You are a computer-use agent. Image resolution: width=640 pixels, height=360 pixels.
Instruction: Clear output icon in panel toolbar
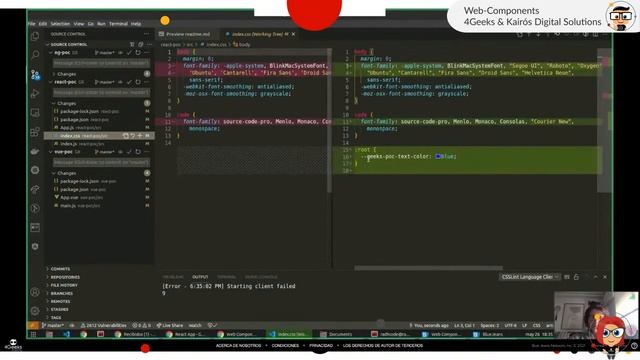coord(567,277)
